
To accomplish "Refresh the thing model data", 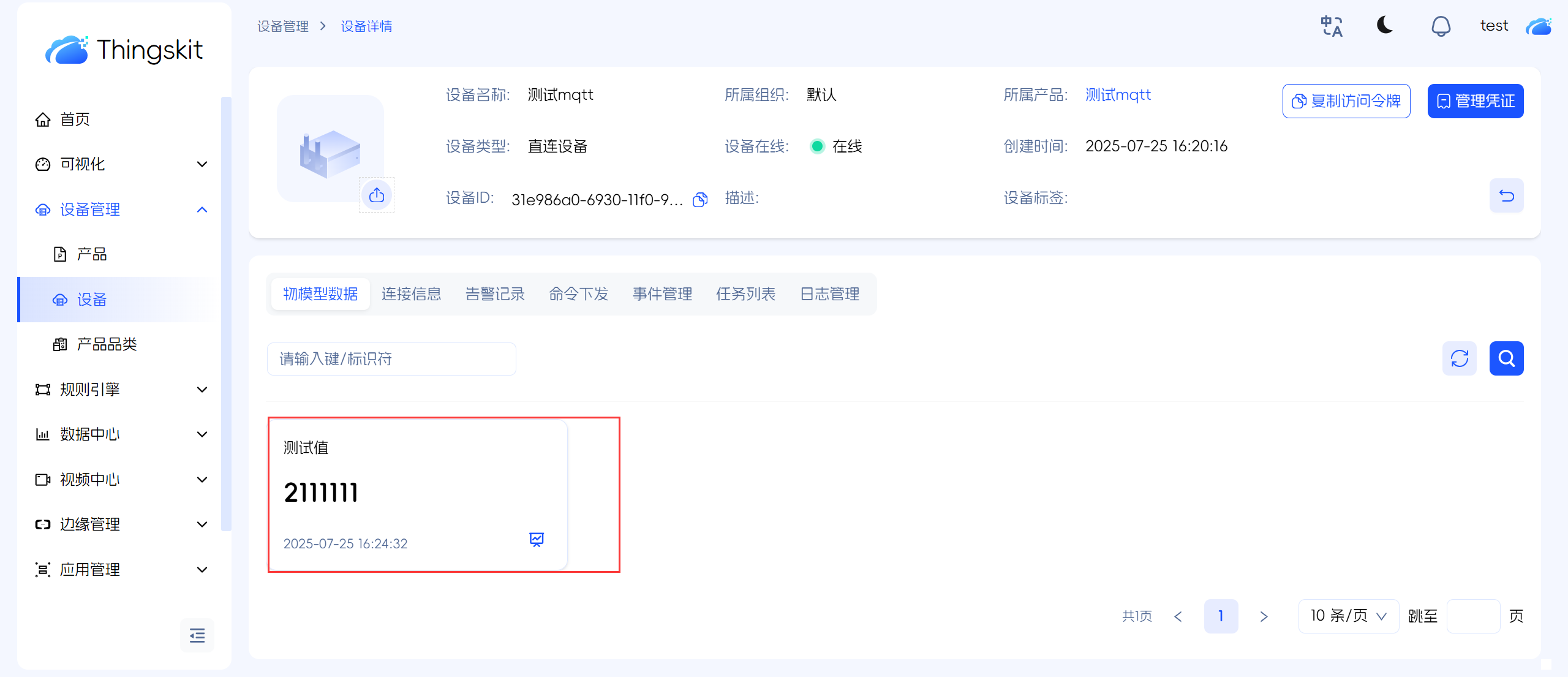I will (1460, 358).
